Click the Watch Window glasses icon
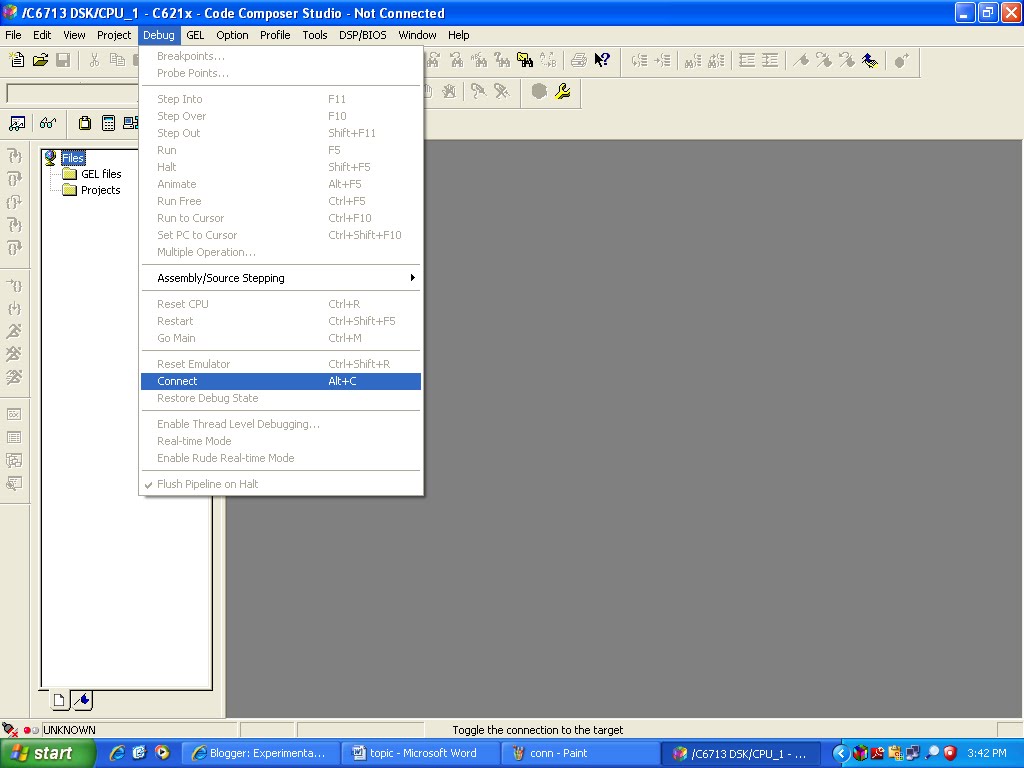Image resolution: width=1024 pixels, height=768 pixels. (48, 123)
